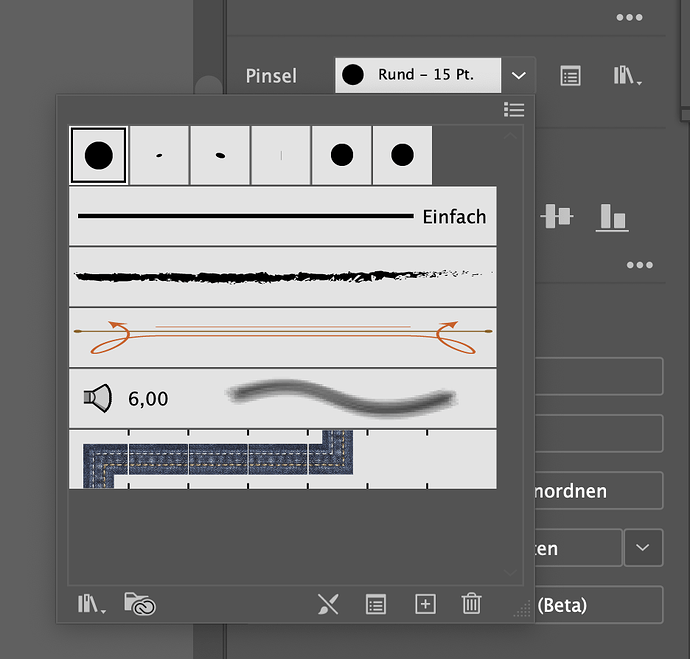Open brush libraries menu in panel footer
The image size is (690, 659).
click(x=92, y=604)
